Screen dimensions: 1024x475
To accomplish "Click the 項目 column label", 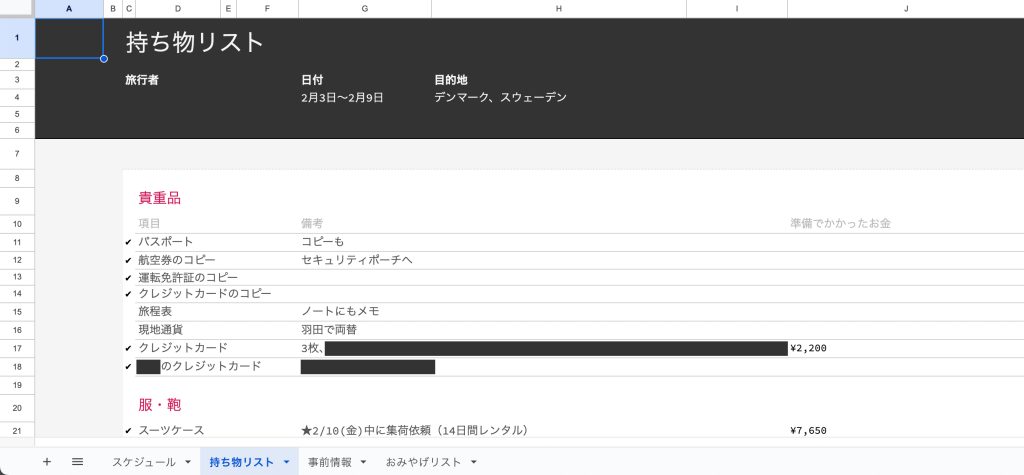I will pos(149,223).
